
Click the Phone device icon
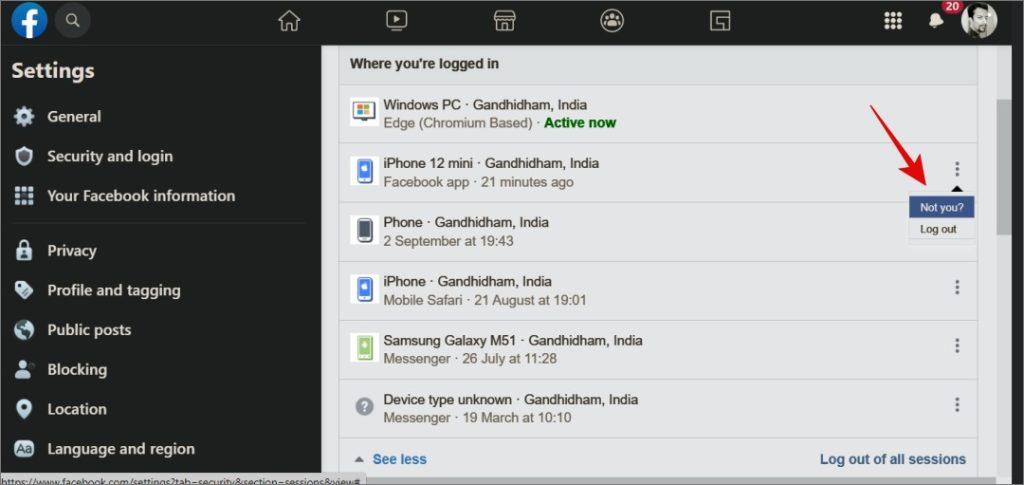click(364, 230)
